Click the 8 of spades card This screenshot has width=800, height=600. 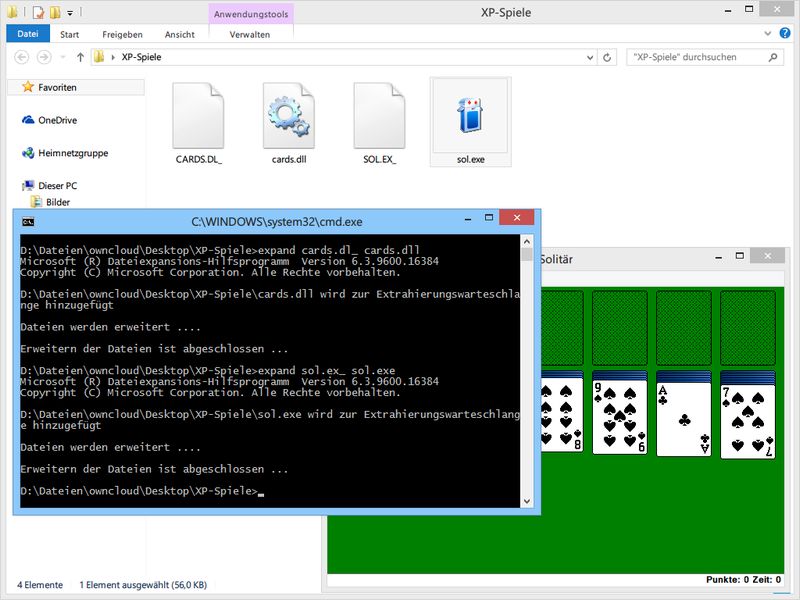(562, 416)
